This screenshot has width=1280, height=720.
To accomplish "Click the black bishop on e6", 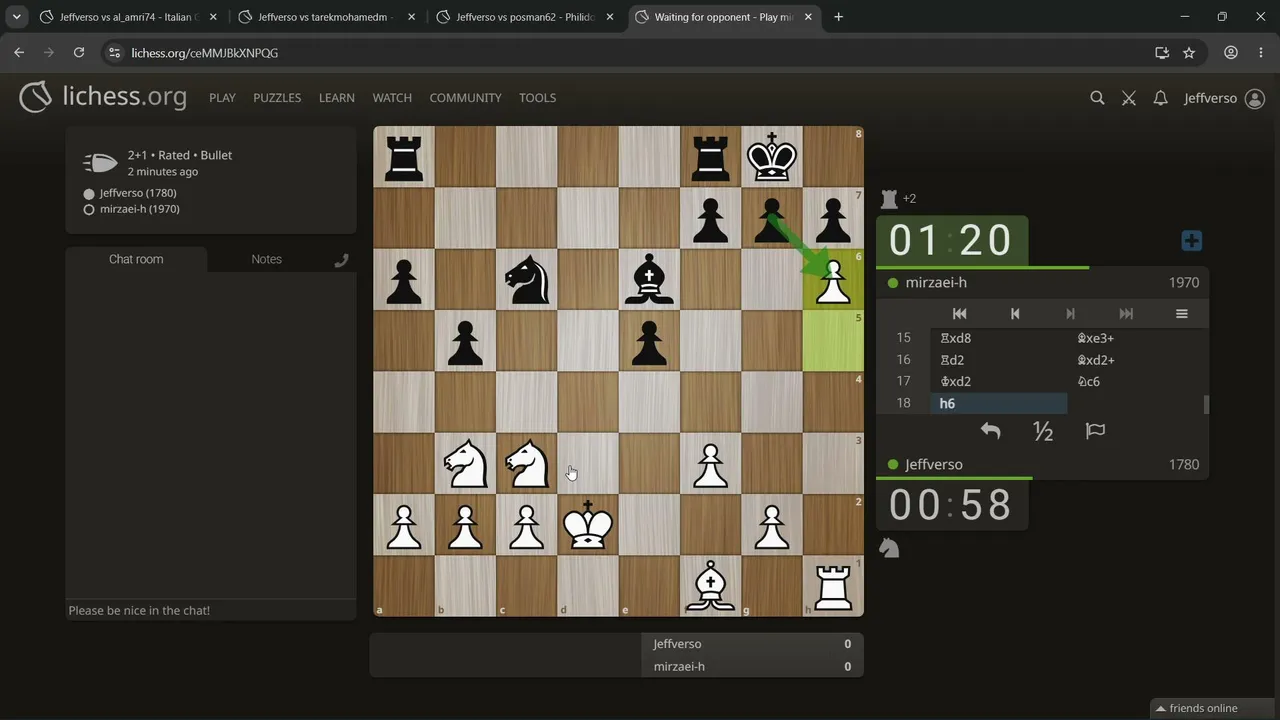I will click(650, 279).
